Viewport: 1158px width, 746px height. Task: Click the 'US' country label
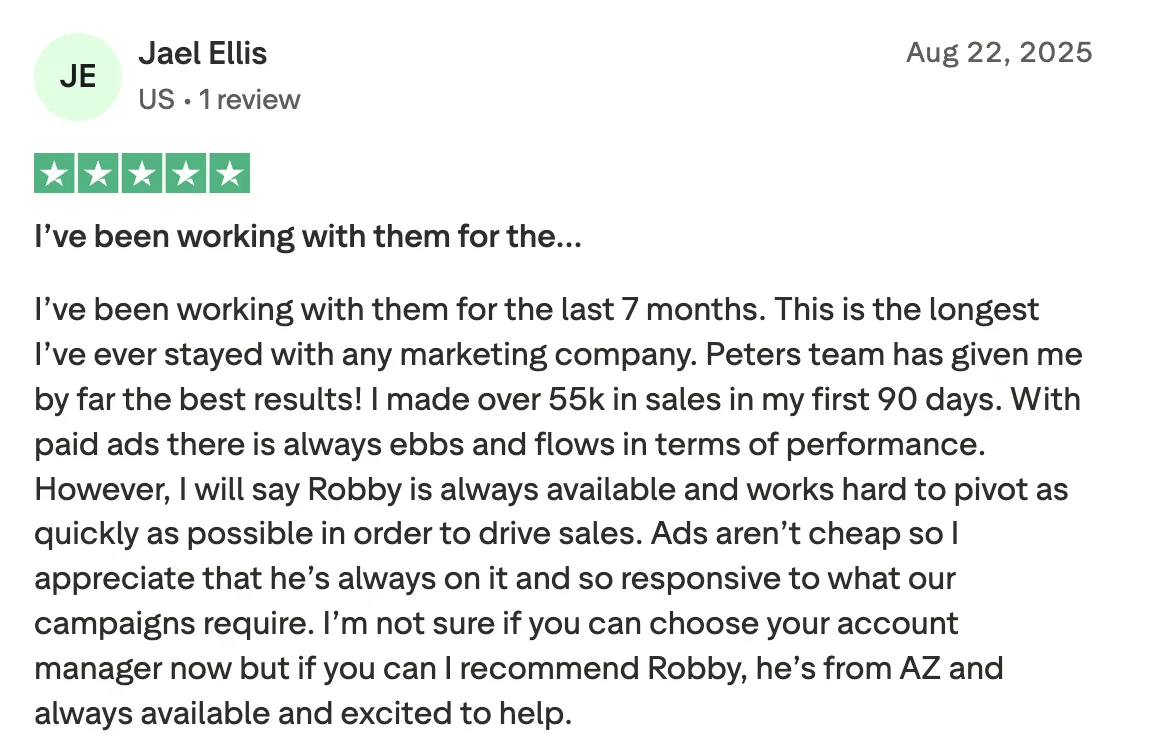[x=156, y=100]
